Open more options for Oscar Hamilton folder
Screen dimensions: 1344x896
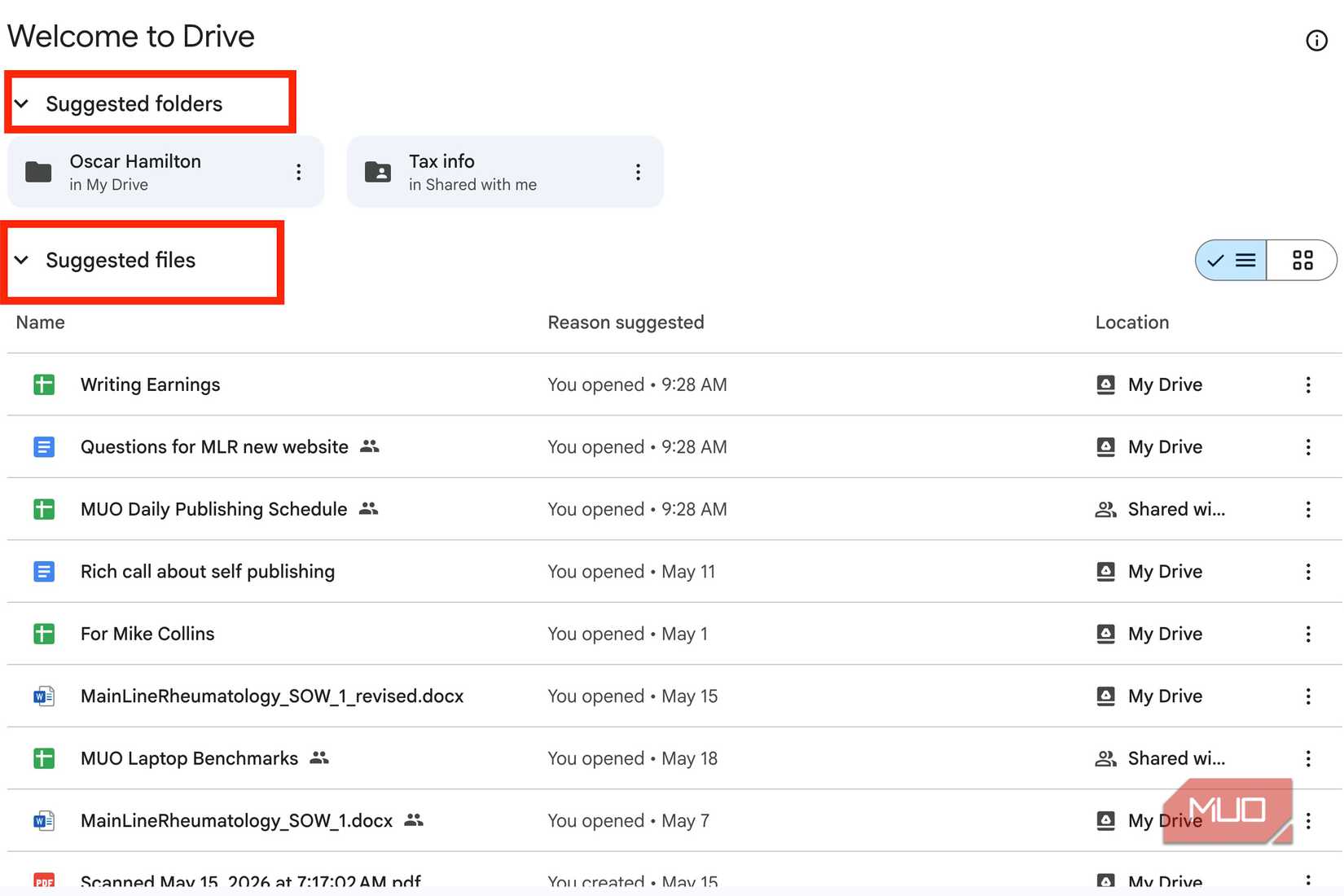click(299, 172)
